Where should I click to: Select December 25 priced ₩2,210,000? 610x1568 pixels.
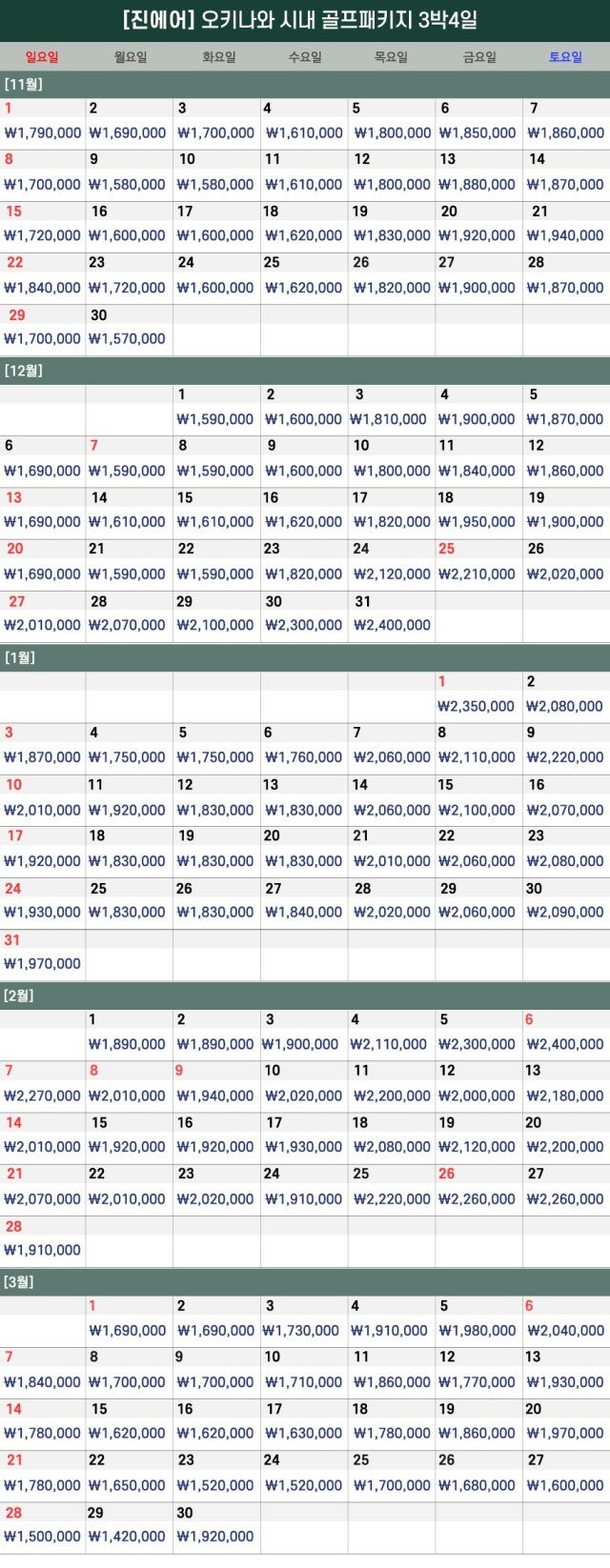[478, 564]
